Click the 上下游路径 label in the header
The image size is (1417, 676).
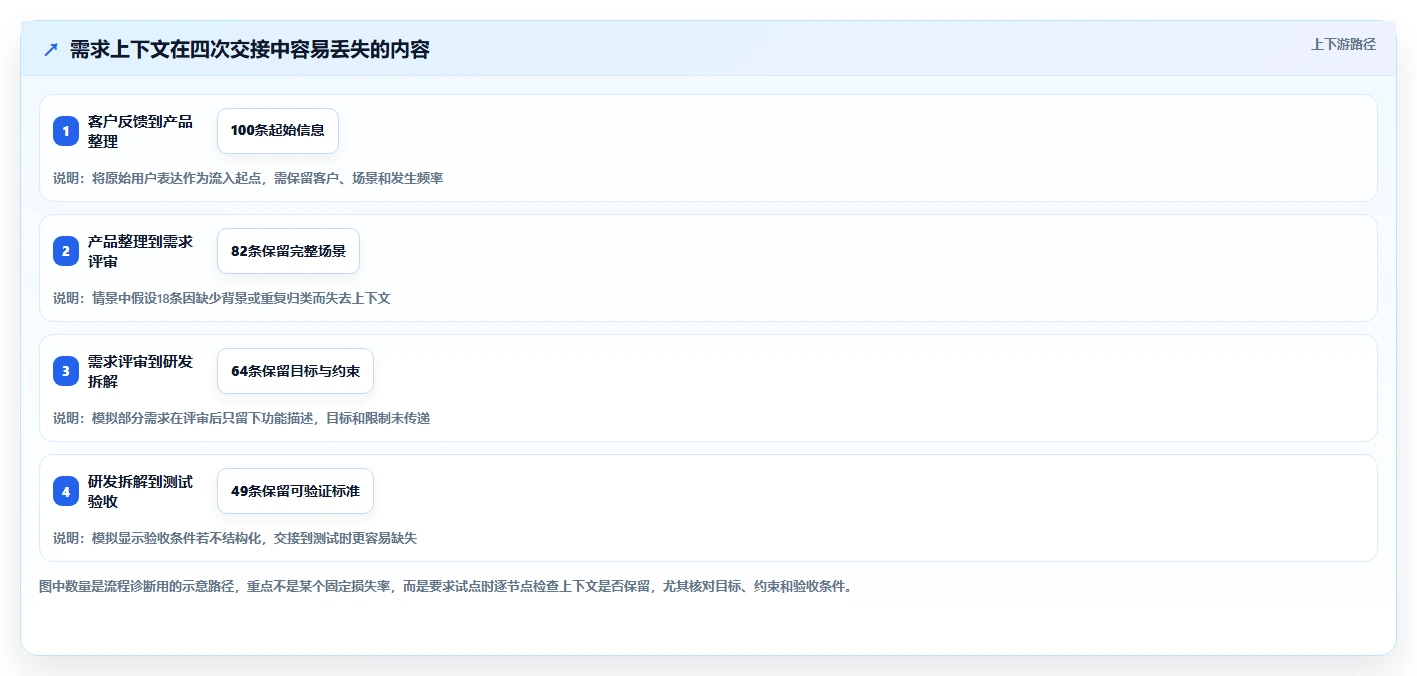1344,44
